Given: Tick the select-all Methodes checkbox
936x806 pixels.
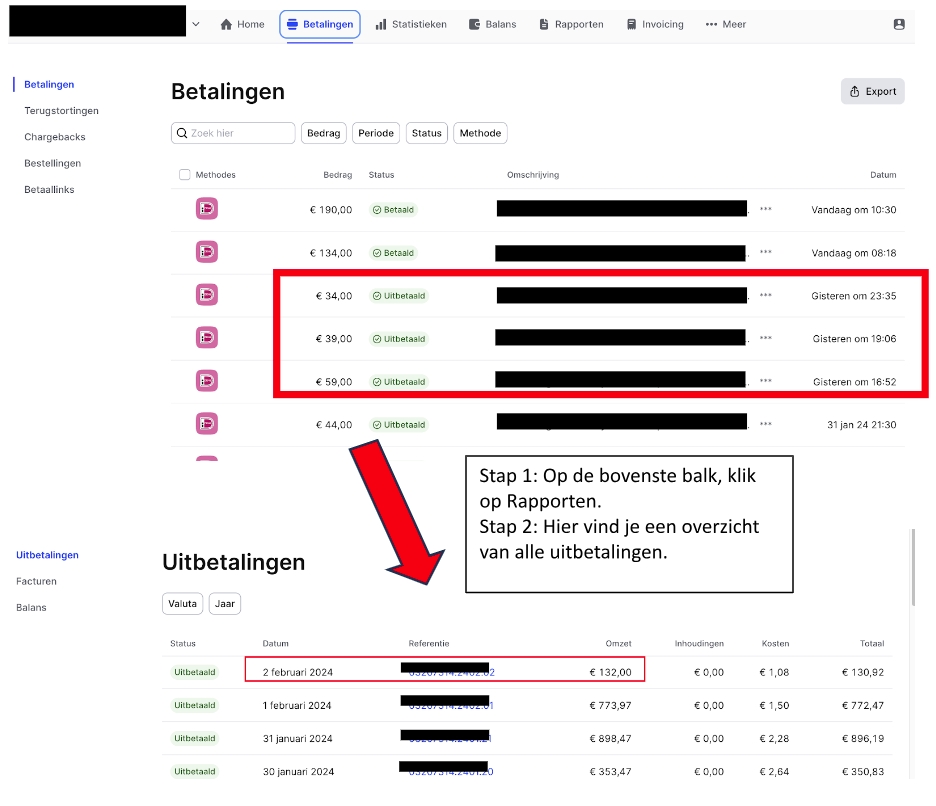Looking at the screenshot, I should pyautogui.click(x=184, y=175).
